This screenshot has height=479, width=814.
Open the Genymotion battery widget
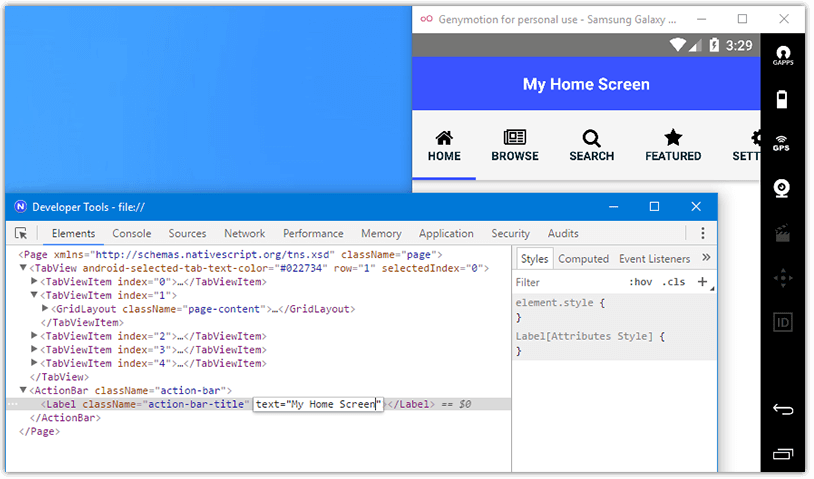[x=782, y=99]
